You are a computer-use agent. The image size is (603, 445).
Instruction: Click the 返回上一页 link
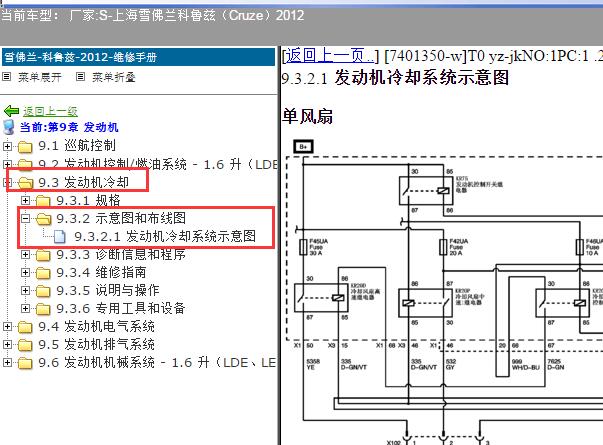pos(329,56)
